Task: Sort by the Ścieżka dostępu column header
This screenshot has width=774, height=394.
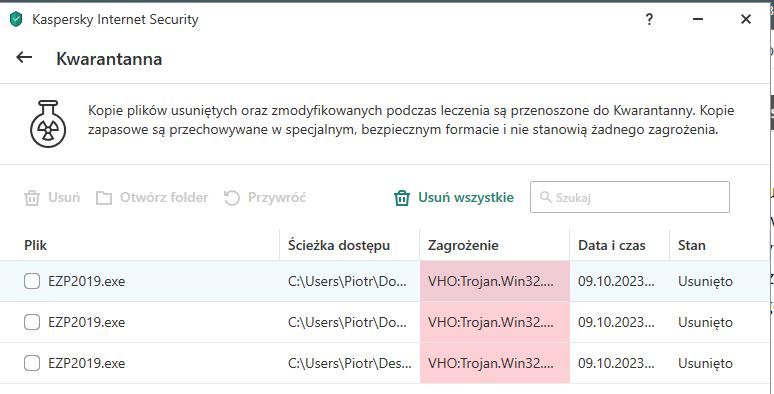Action: 339,245
